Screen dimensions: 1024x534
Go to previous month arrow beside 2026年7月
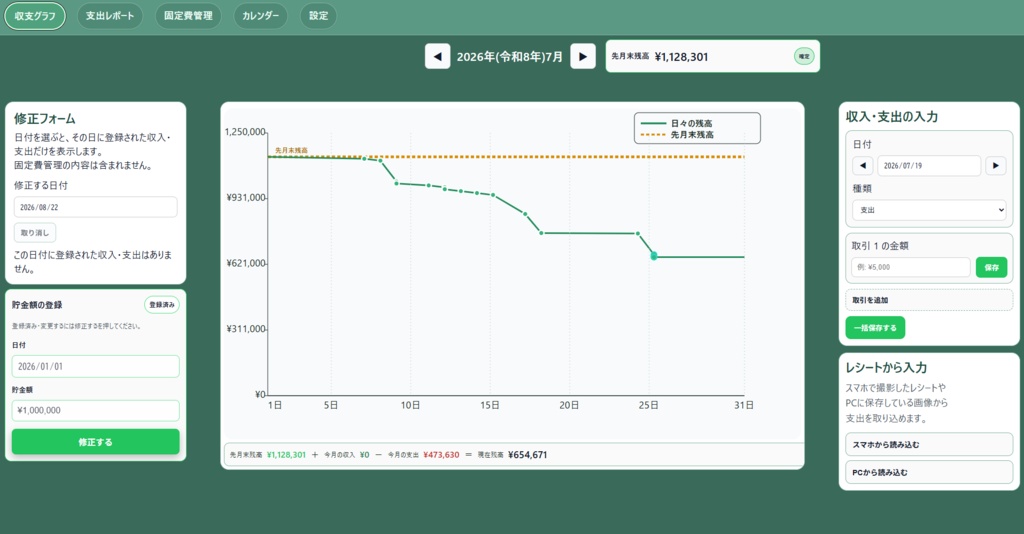click(x=438, y=56)
